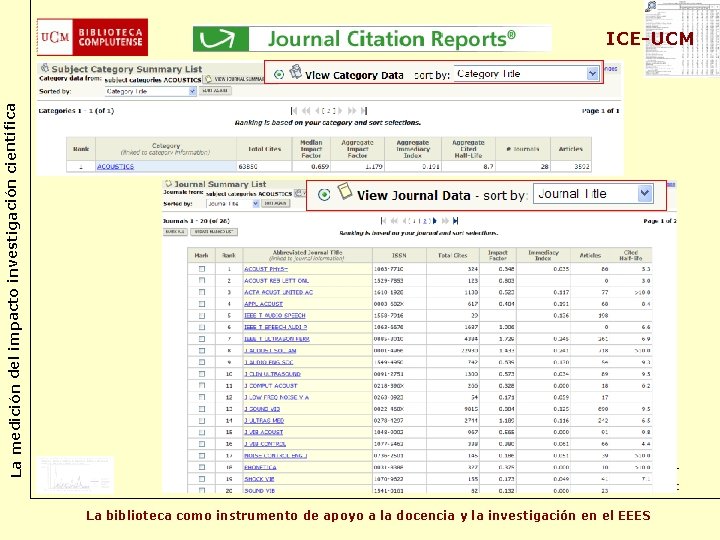Click the View Journal Summary List button
Screen dimensions: 720x540
[x=235, y=79]
